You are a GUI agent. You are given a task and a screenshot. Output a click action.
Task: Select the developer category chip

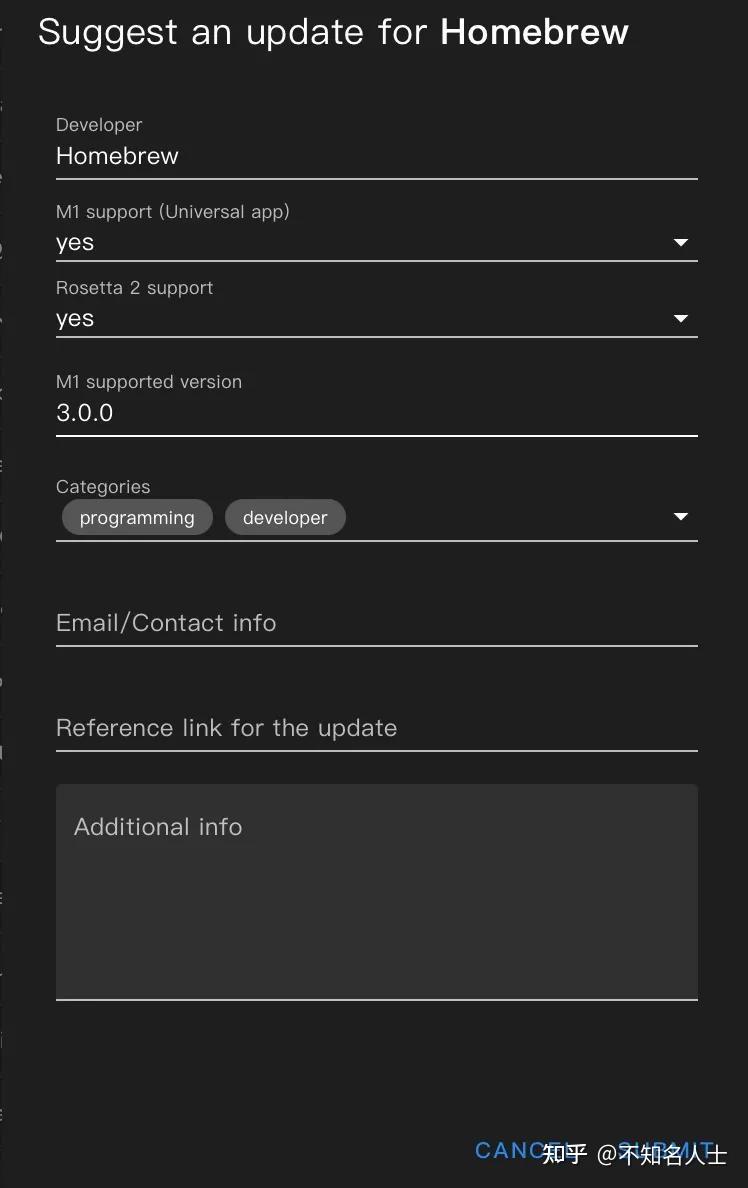click(285, 518)
